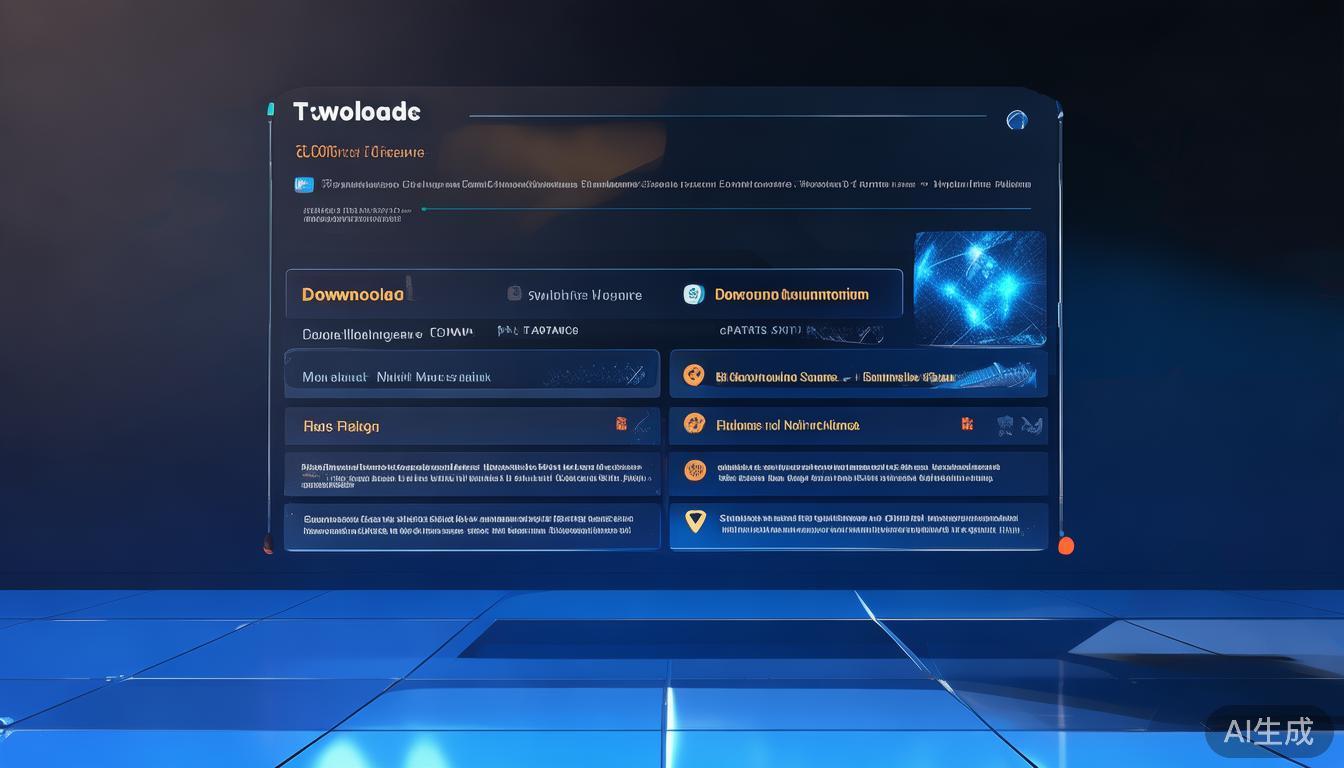This screenshot has height=768, width=1344.
Task: Click the yellow shield triangle icon
Action: pyautogui.click(x=694, y=520)
